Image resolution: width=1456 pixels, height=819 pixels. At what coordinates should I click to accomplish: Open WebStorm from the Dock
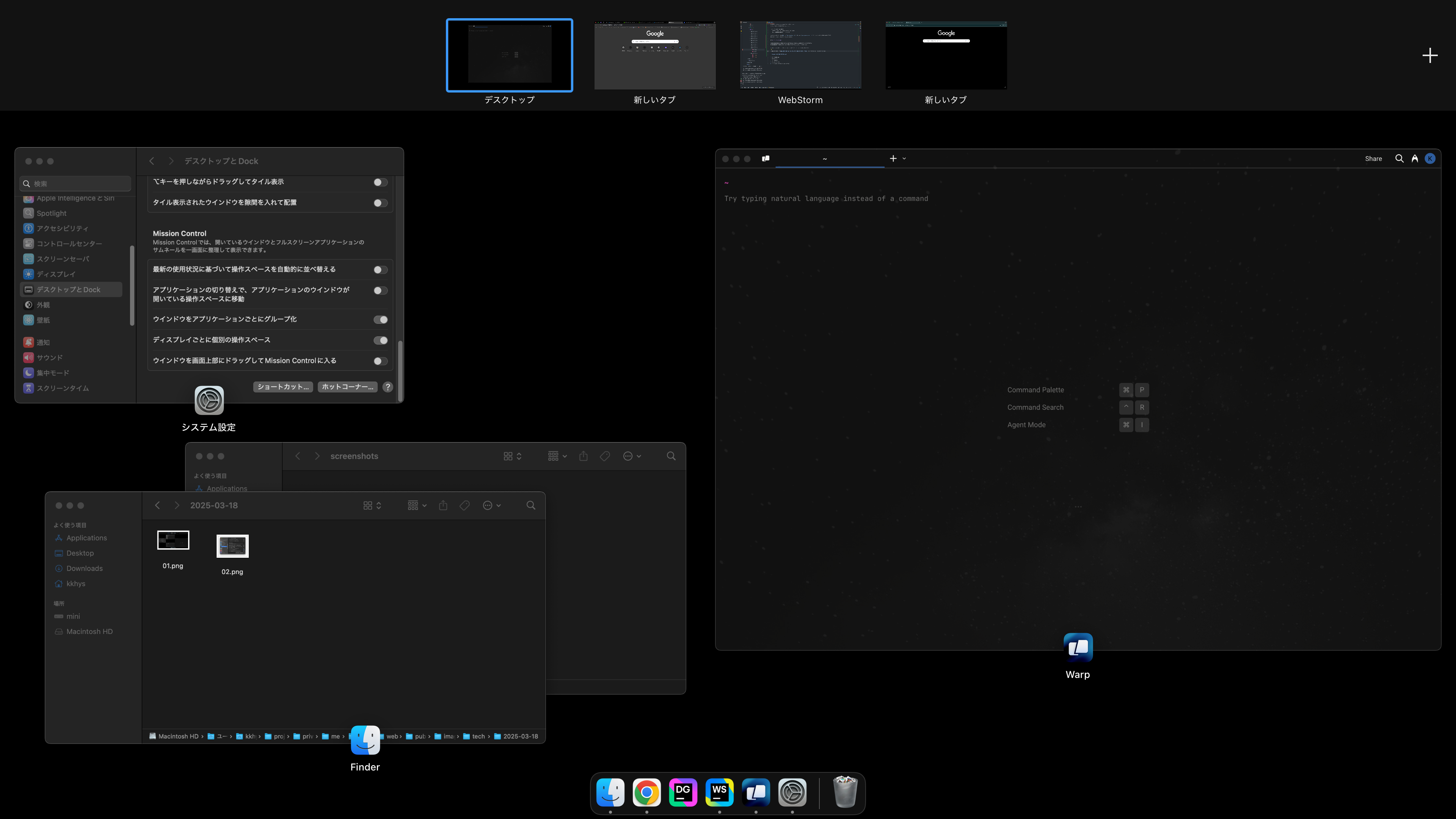point(719,792)
